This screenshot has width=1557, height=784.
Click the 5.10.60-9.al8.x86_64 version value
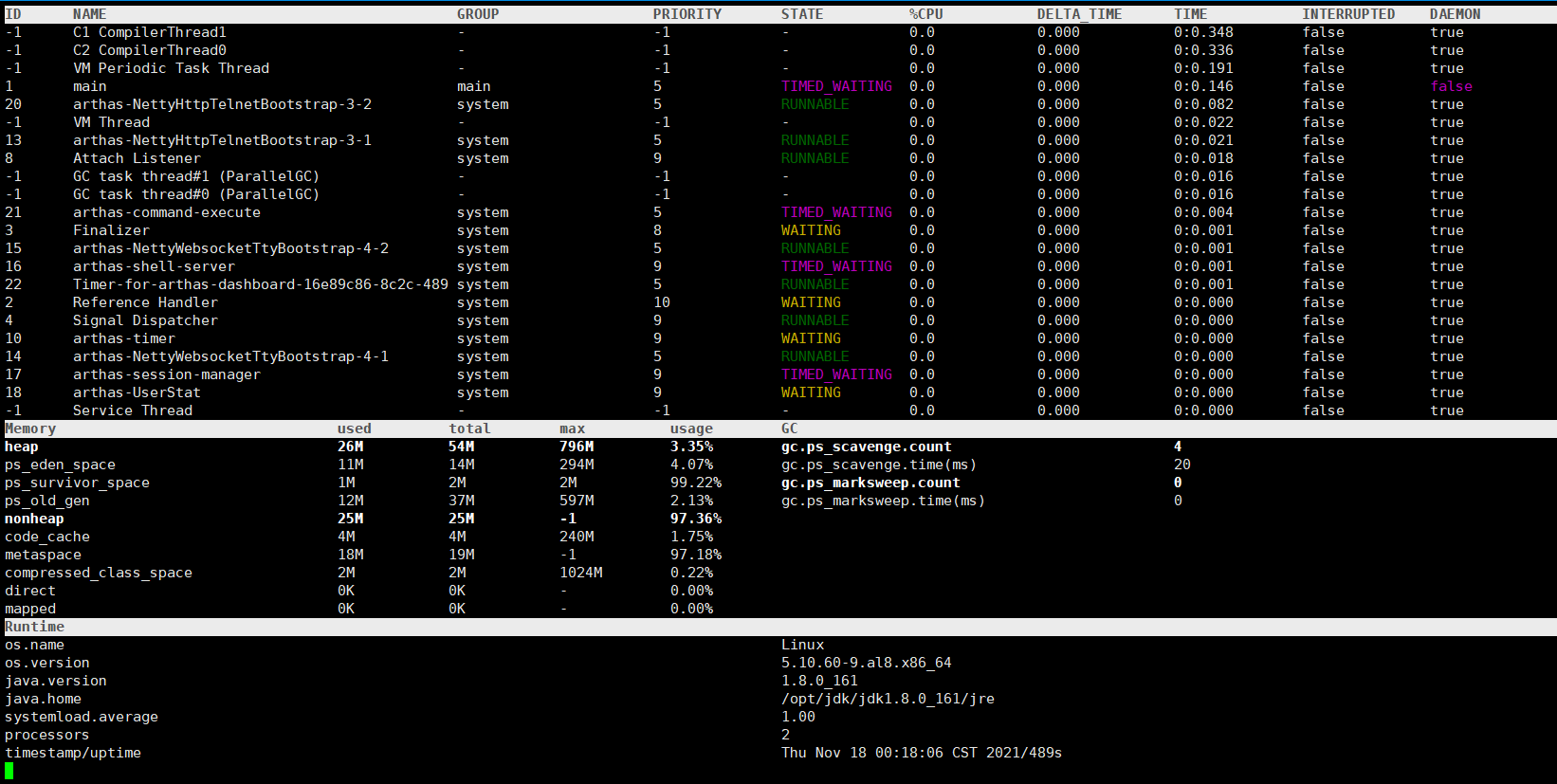(x=867, y=663)
